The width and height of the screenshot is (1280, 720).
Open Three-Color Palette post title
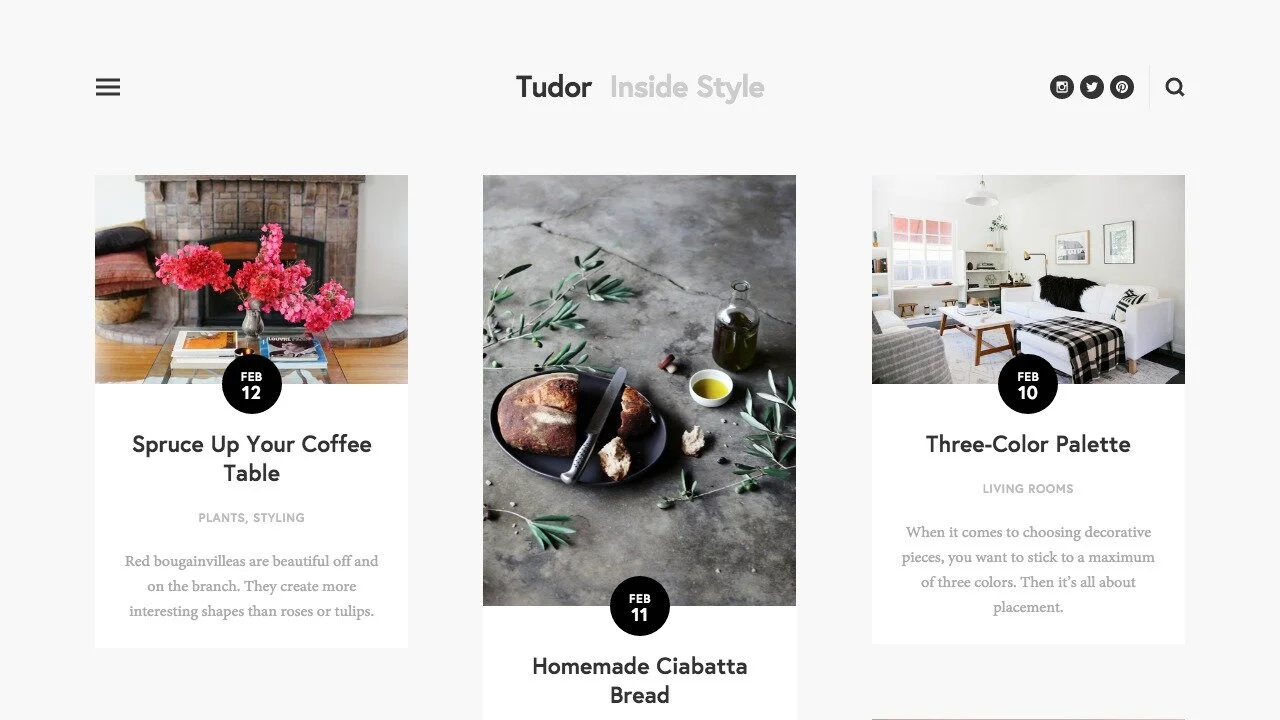(1028, 444)
